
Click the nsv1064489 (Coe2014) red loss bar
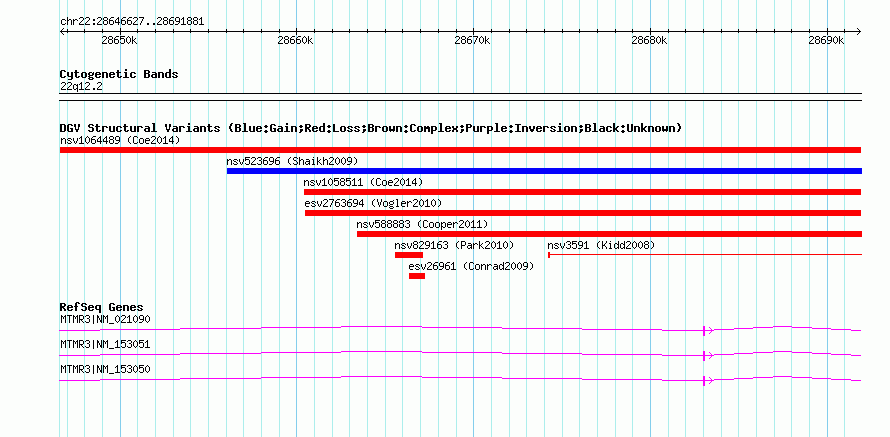point(460,150)
